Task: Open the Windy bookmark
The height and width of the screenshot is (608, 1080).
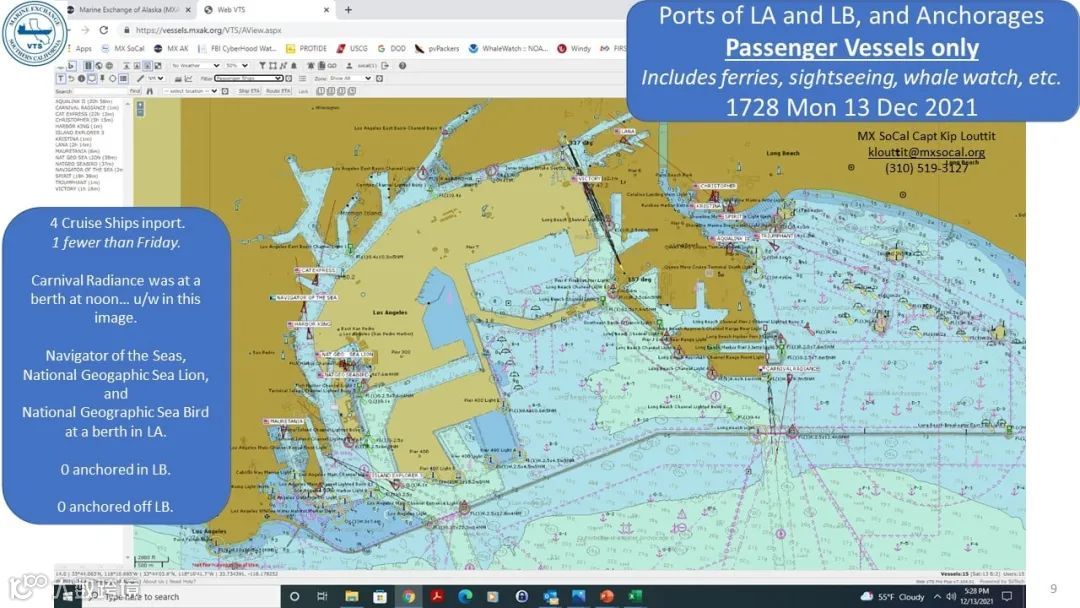Action: (x=574, y=48)
